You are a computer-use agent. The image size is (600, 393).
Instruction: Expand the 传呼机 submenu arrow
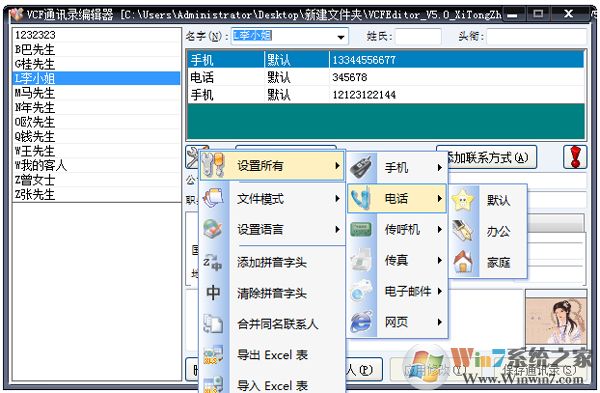click(440, 229)
